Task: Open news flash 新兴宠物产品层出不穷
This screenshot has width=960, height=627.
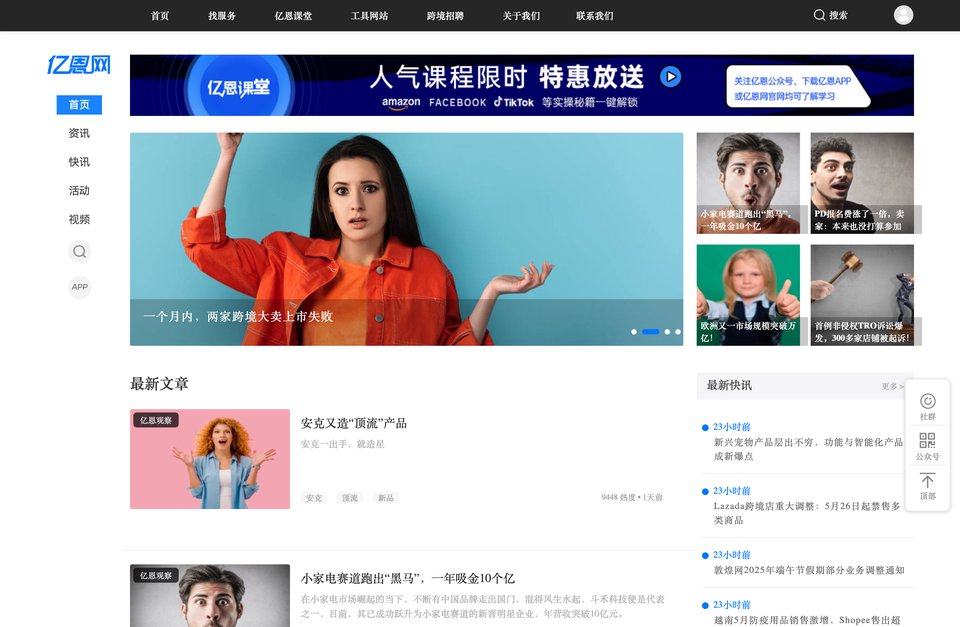Action: point(808,449)
